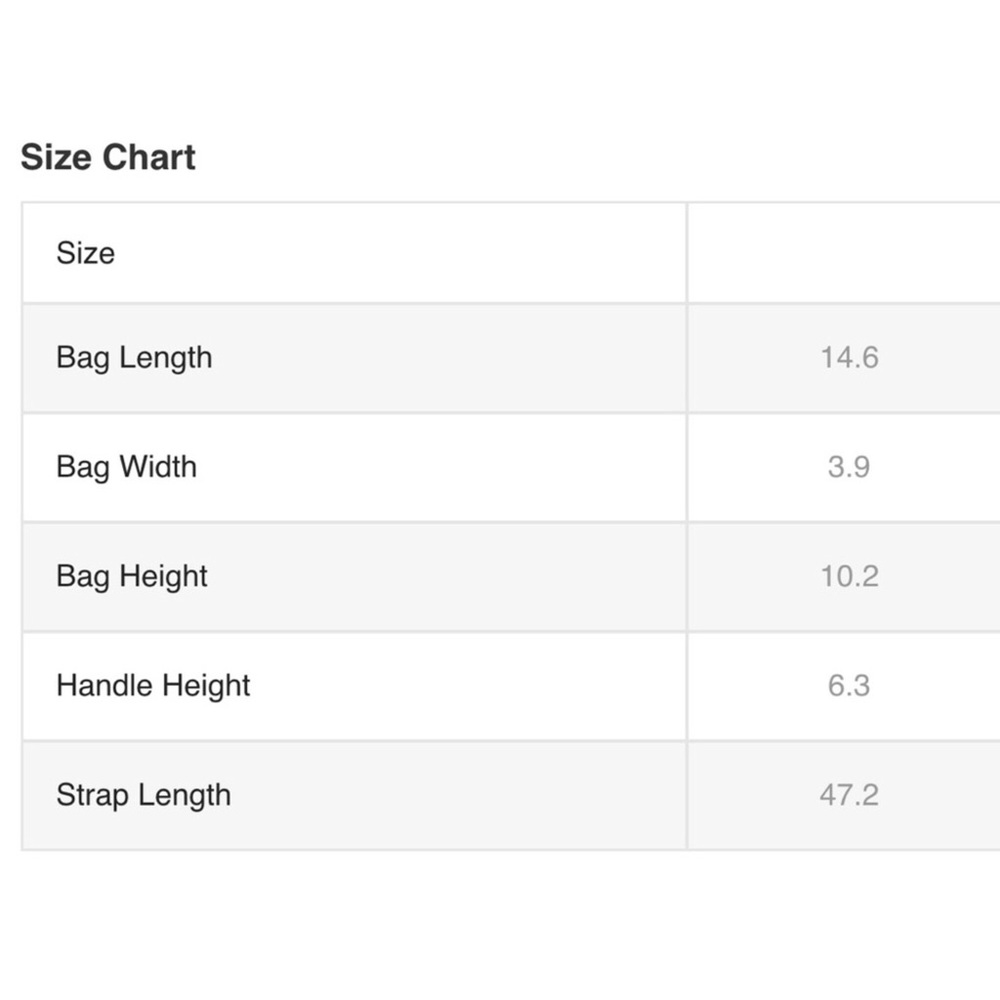1000x1000 pixels.
Task: Click the word Strap in Strap Length
Action: 92,795
